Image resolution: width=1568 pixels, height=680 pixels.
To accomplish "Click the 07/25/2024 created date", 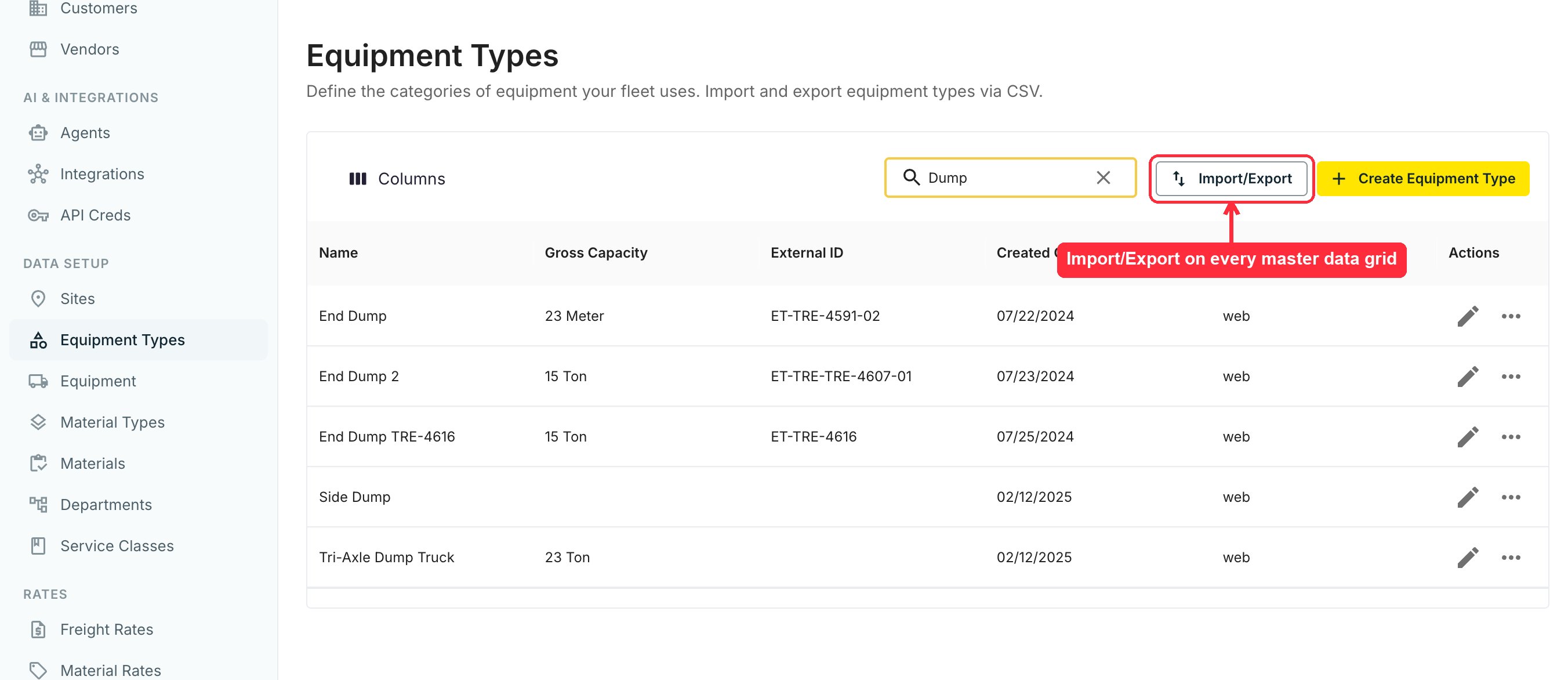I will (1035, 436).
